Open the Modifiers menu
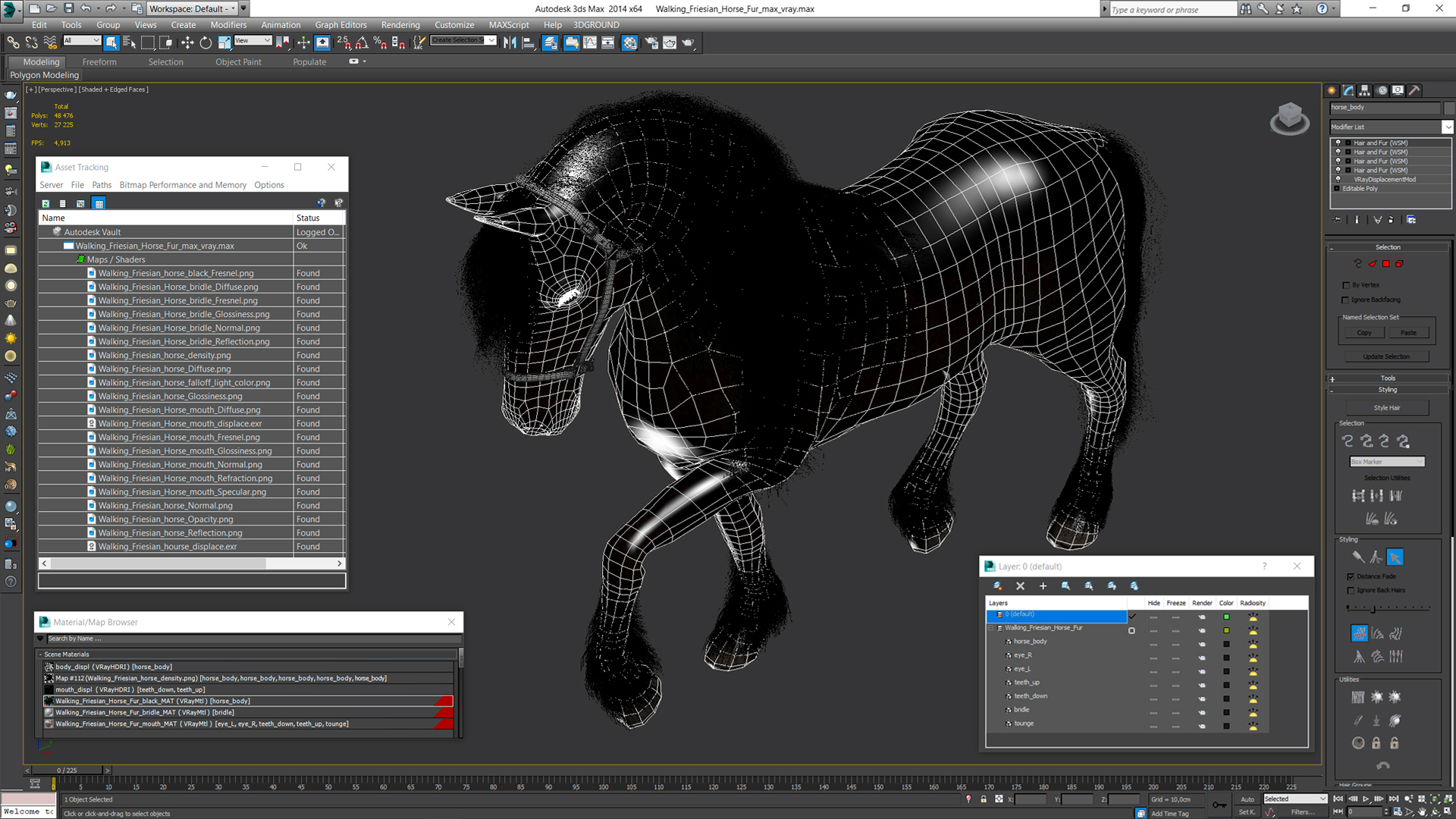This screenshot has height=819, width=1456. click(x=228, y=24)
